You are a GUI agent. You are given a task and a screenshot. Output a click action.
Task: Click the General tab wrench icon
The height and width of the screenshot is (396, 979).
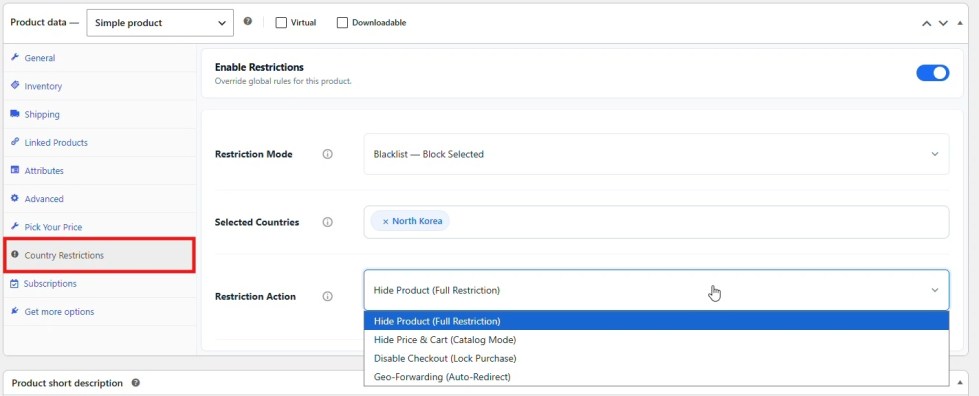(15, 57)
